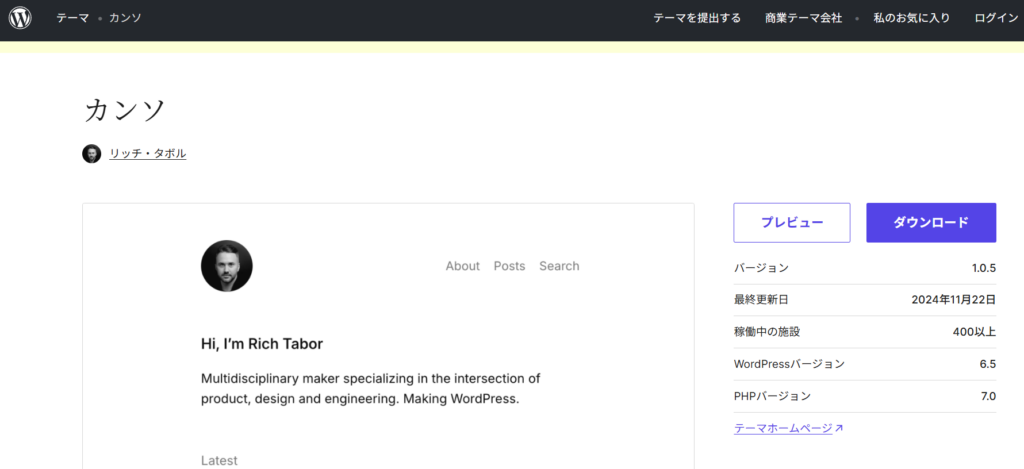The image size is (1024, 469).
Task: Click the PHPバージョン label
Action: pyautogui.click(x=773, y=396)
